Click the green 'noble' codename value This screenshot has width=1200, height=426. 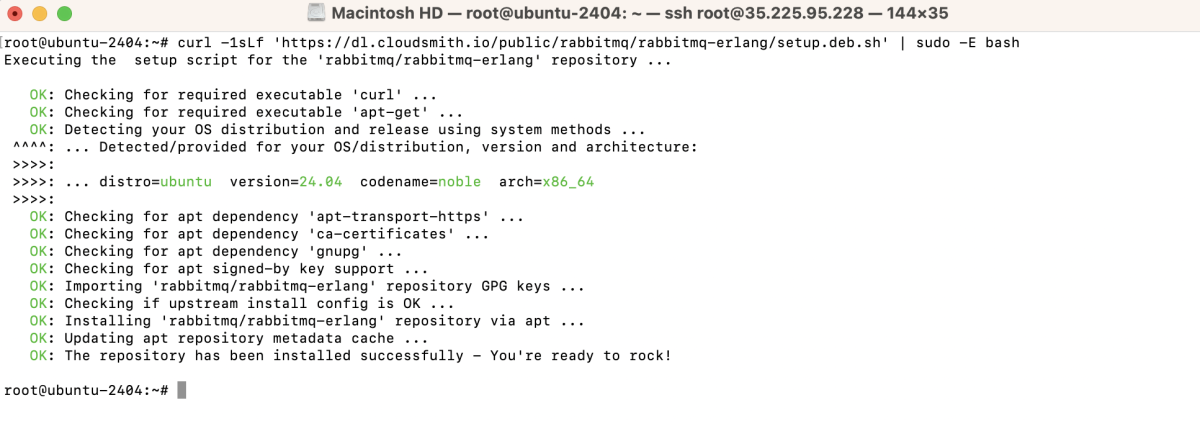tap(459, 182)
